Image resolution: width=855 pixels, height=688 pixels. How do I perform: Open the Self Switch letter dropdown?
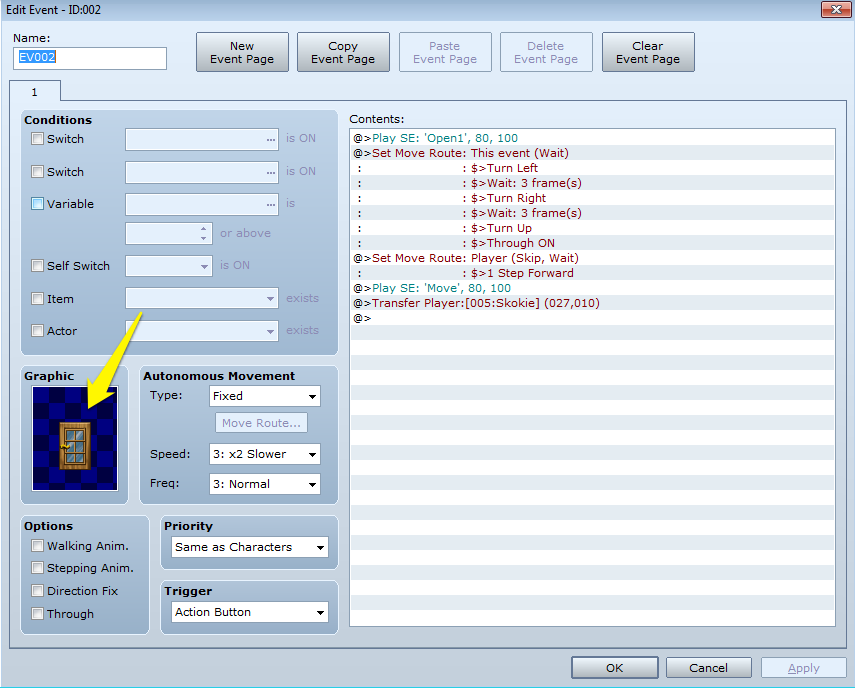coord(169,266)
